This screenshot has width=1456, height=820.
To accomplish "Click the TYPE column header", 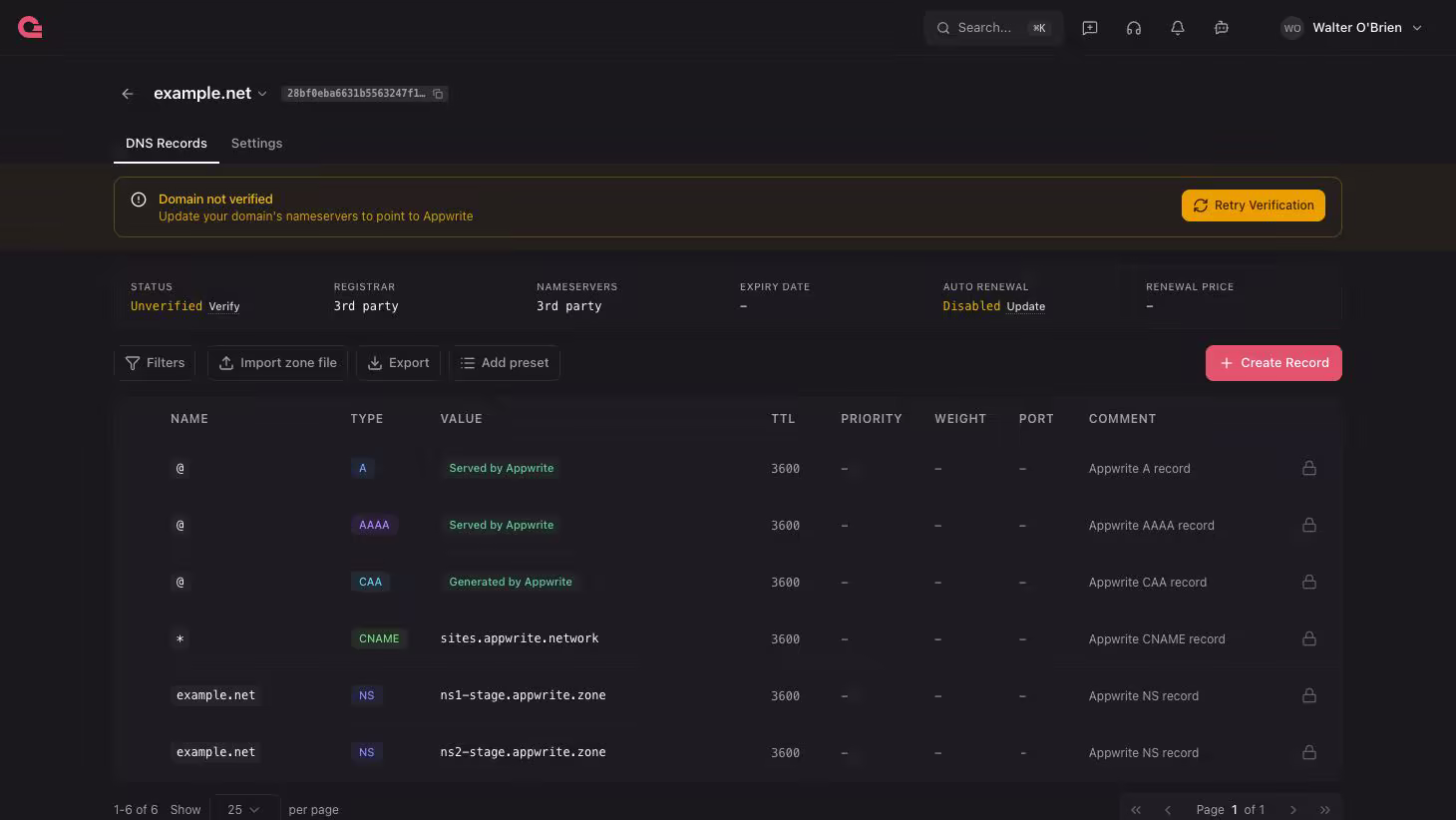I will (366, 419).
